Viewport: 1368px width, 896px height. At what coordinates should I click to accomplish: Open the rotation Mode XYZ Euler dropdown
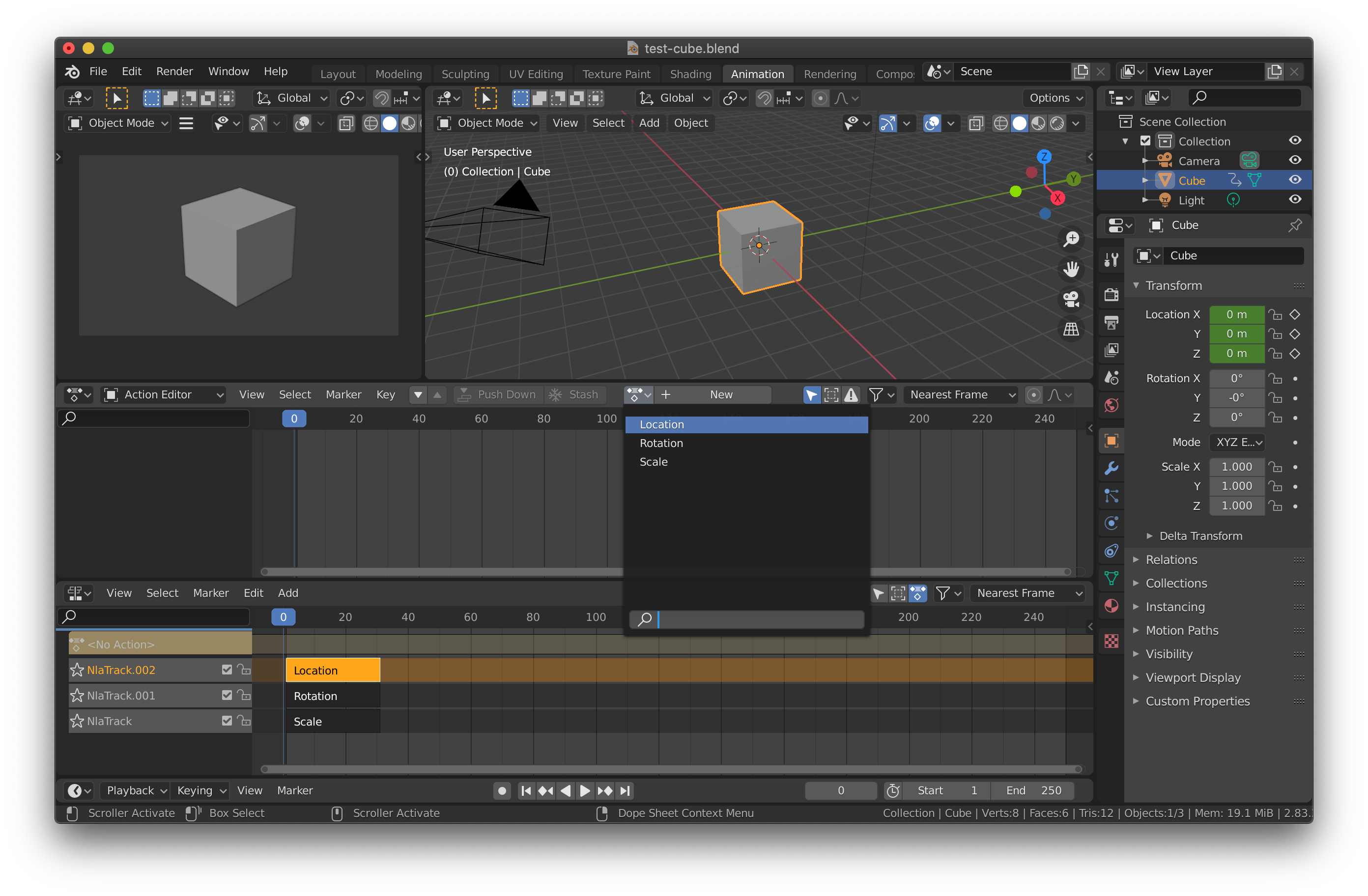pyautogui.click(x=1237, y=442)
